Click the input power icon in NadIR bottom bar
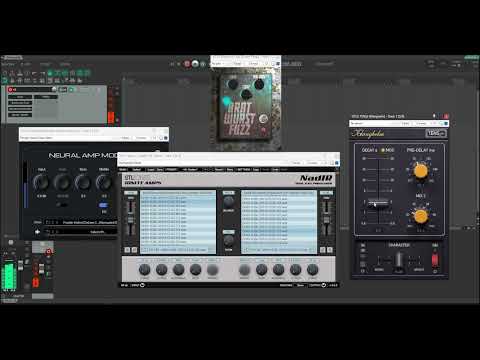Image resolution: width=480 pixels, height=360 pixels. (143, 285)
